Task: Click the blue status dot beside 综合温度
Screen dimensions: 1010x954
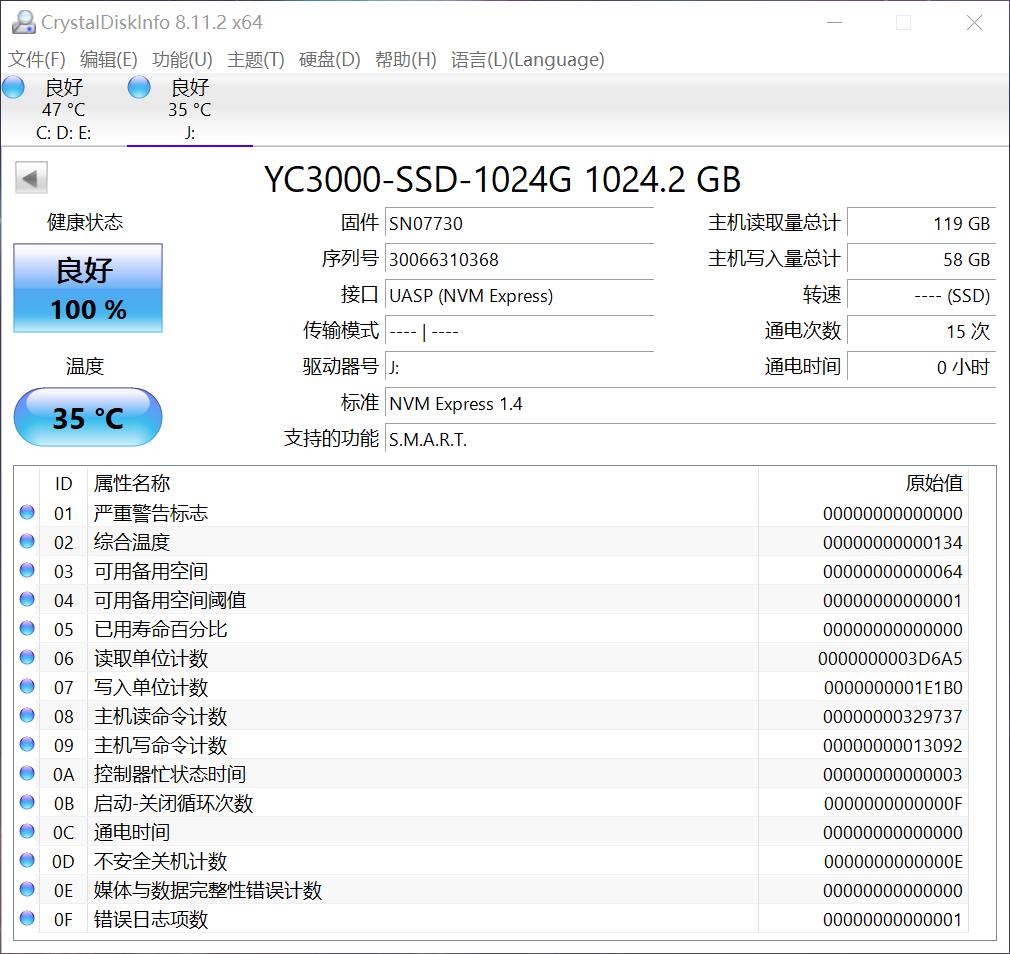Action: pos(26,541)
